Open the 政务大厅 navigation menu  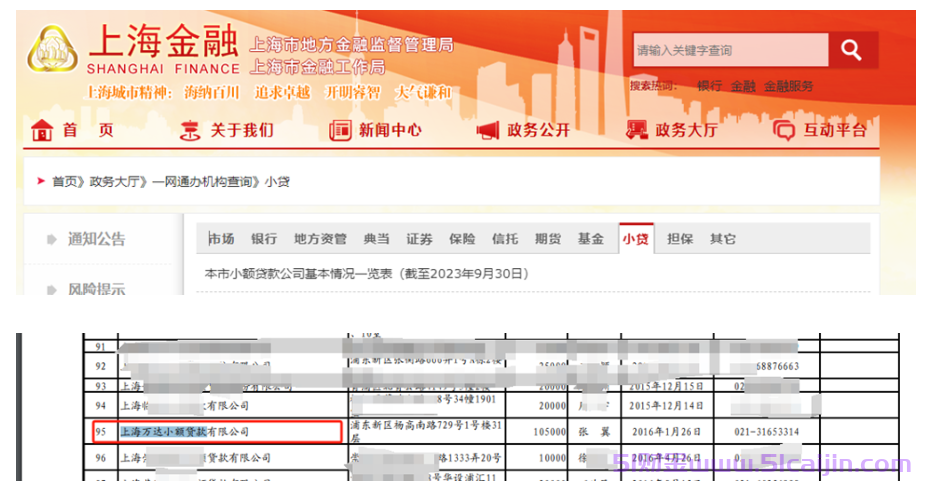687,130
